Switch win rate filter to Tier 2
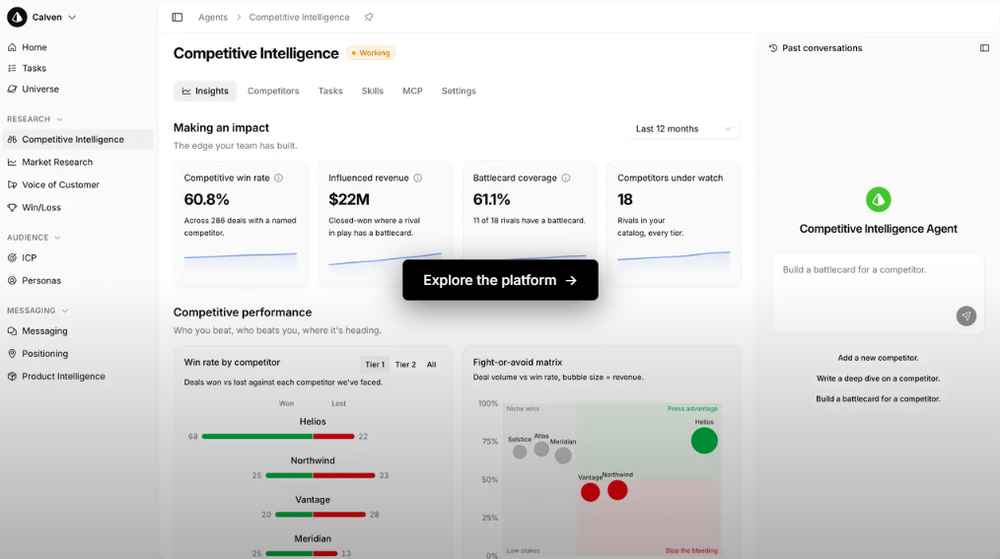The height and width of the screenshot is (559, 1000). pos(405,365)
